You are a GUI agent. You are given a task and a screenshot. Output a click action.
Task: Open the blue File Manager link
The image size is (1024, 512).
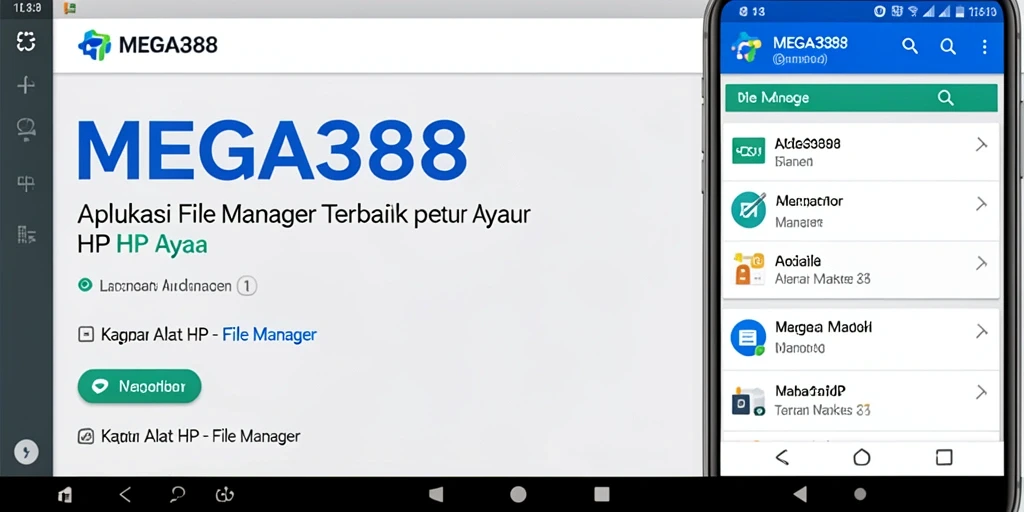click(x=269, y=335)
